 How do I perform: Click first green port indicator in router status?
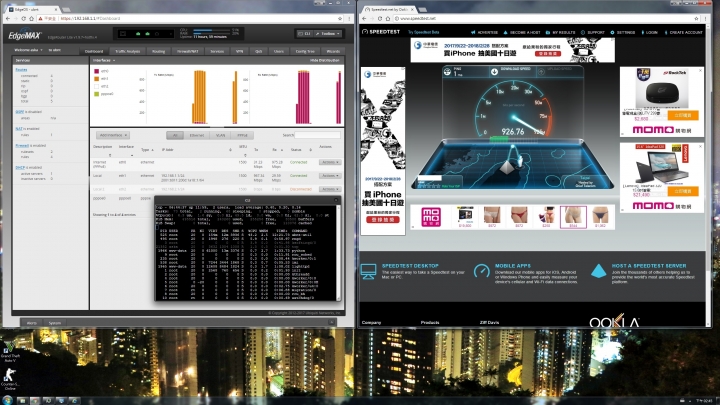pos(138,34)
